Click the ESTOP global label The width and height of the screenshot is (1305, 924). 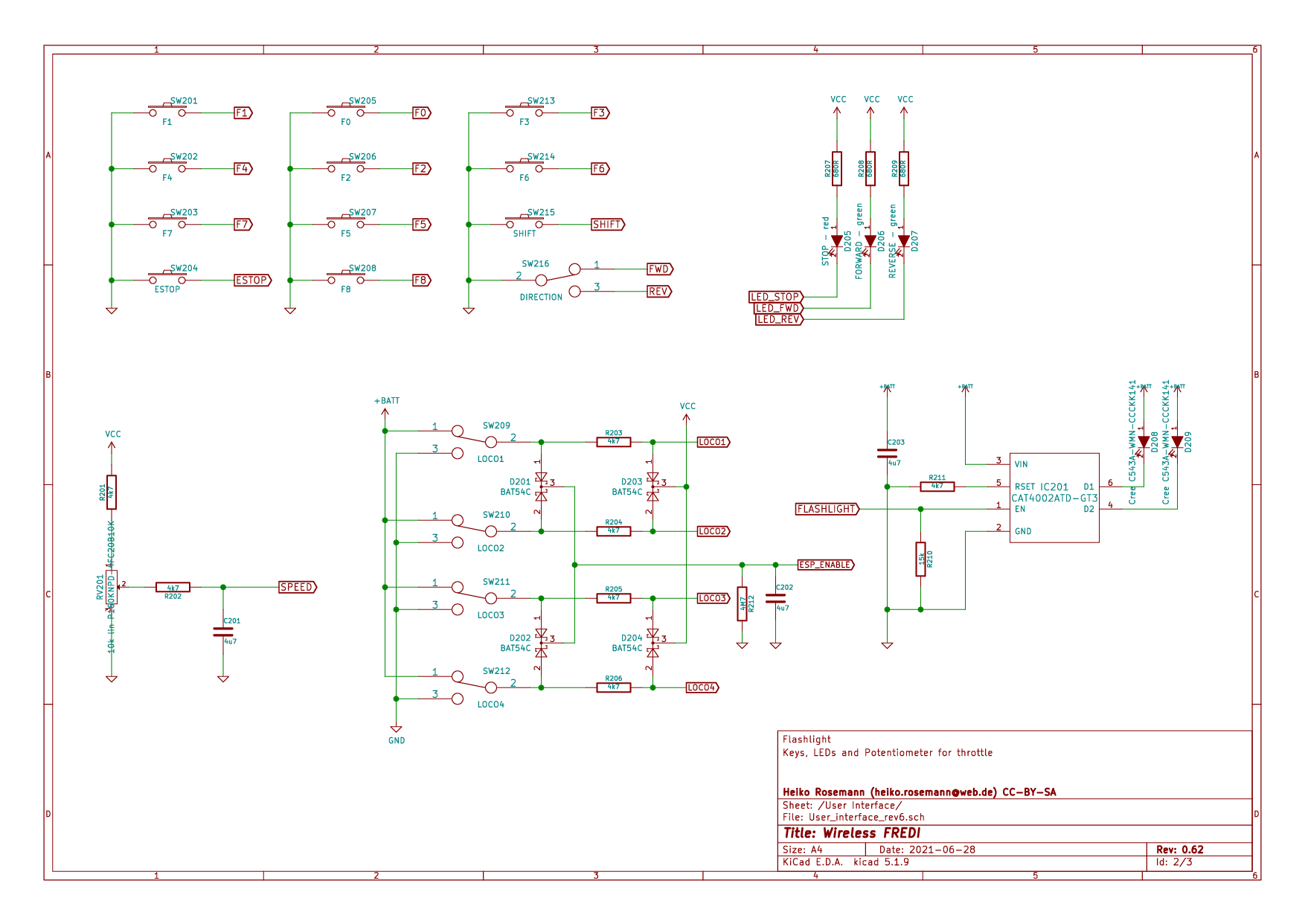point(253,280)
